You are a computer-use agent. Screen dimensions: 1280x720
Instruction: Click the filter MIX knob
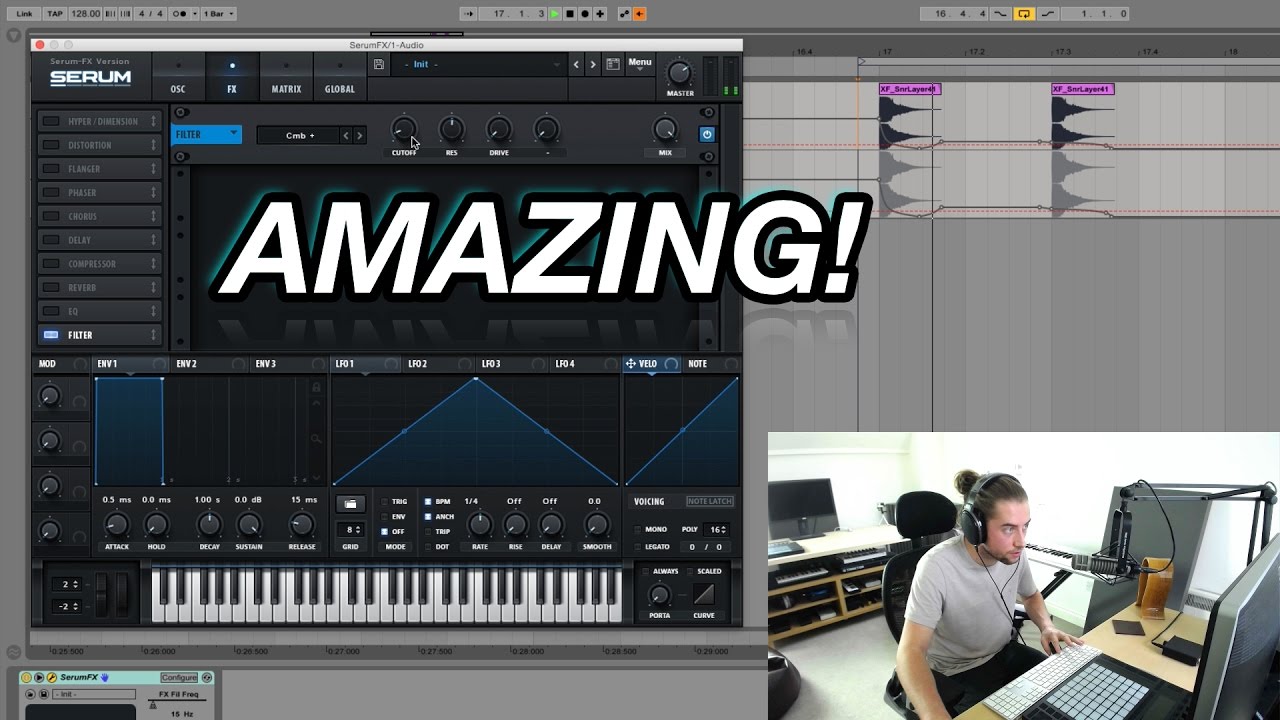tap(665, 129)
